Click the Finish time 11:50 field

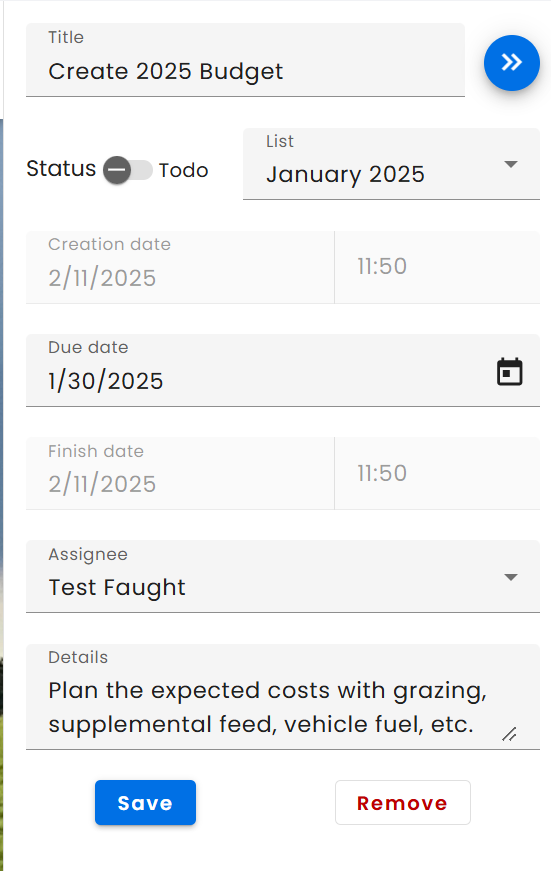(x=437, y=473)
